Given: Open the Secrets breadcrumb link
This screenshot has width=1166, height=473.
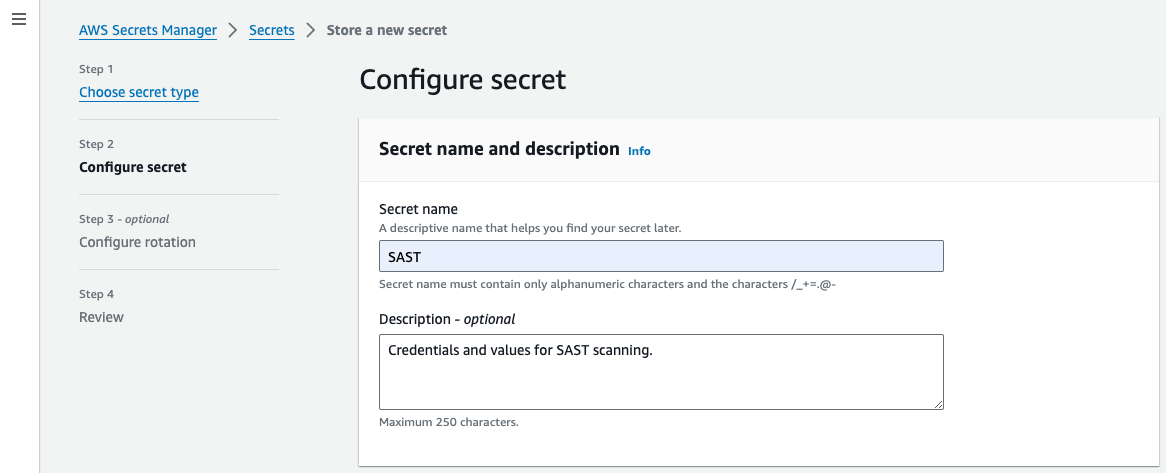Looking at the screenshot, I should [271, 30].
